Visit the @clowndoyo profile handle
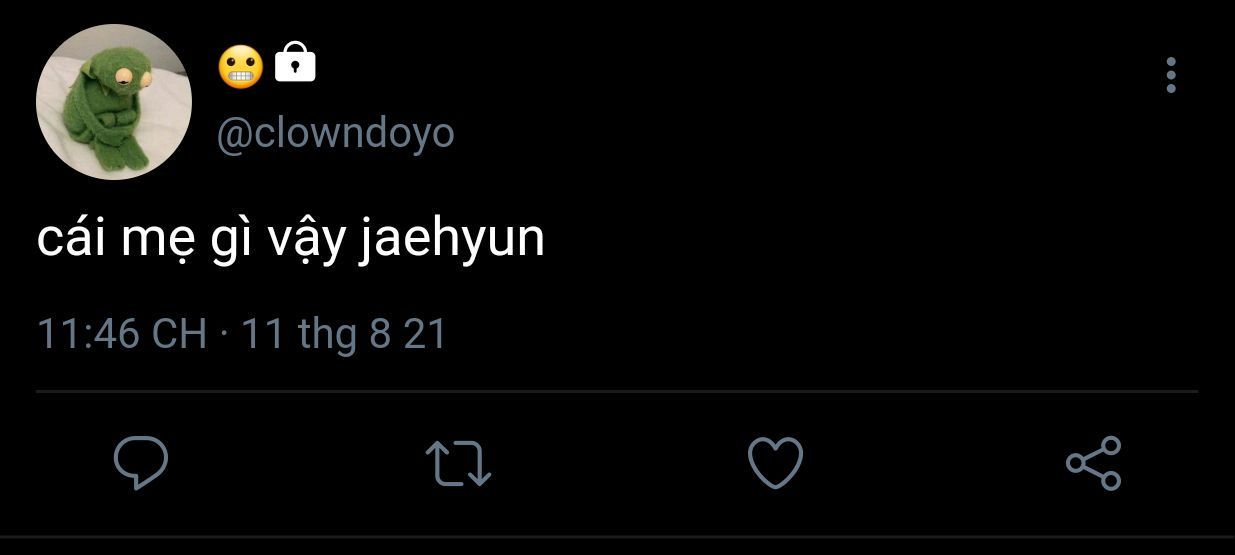This screenshot has height=555, width=1235. tap(335, 133)
